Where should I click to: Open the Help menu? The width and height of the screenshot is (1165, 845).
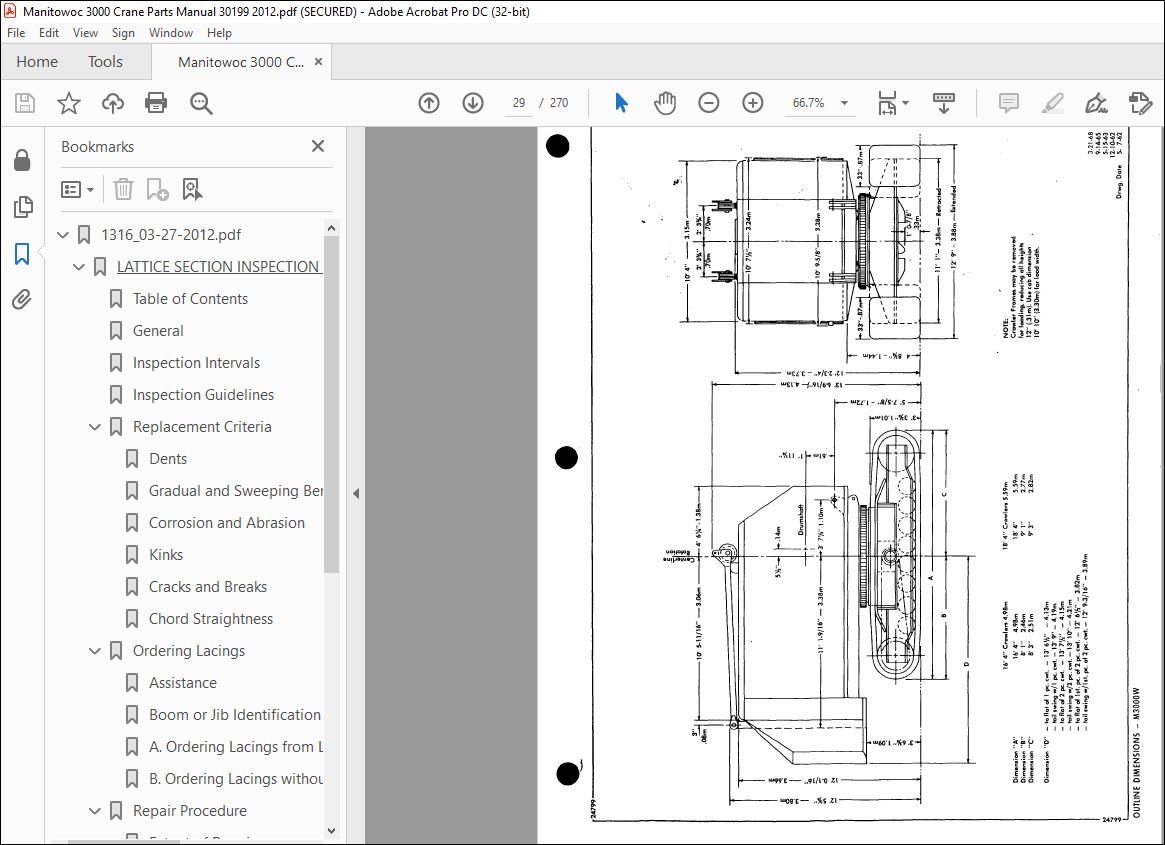coord(219,33)
